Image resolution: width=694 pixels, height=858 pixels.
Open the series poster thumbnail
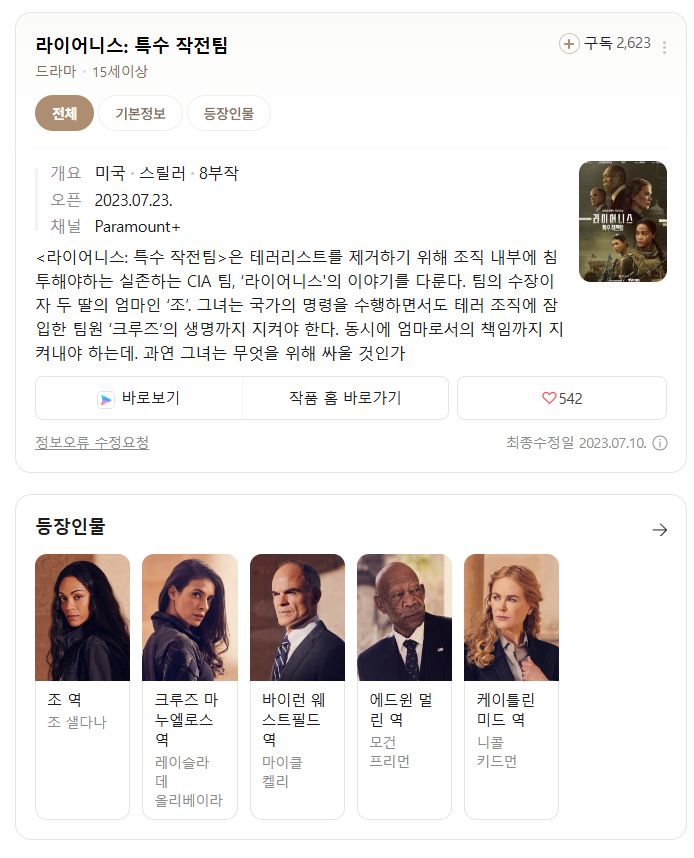pos(623,222)
